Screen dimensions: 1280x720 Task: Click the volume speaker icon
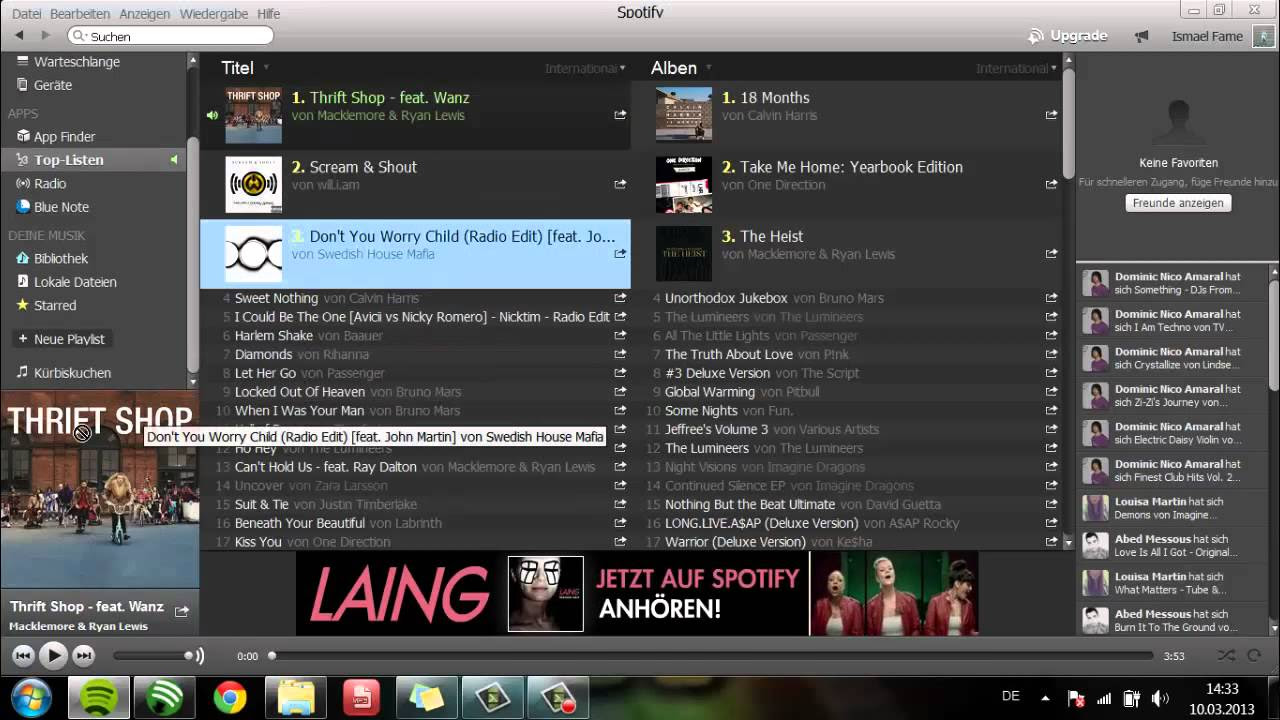pos(198,656)
